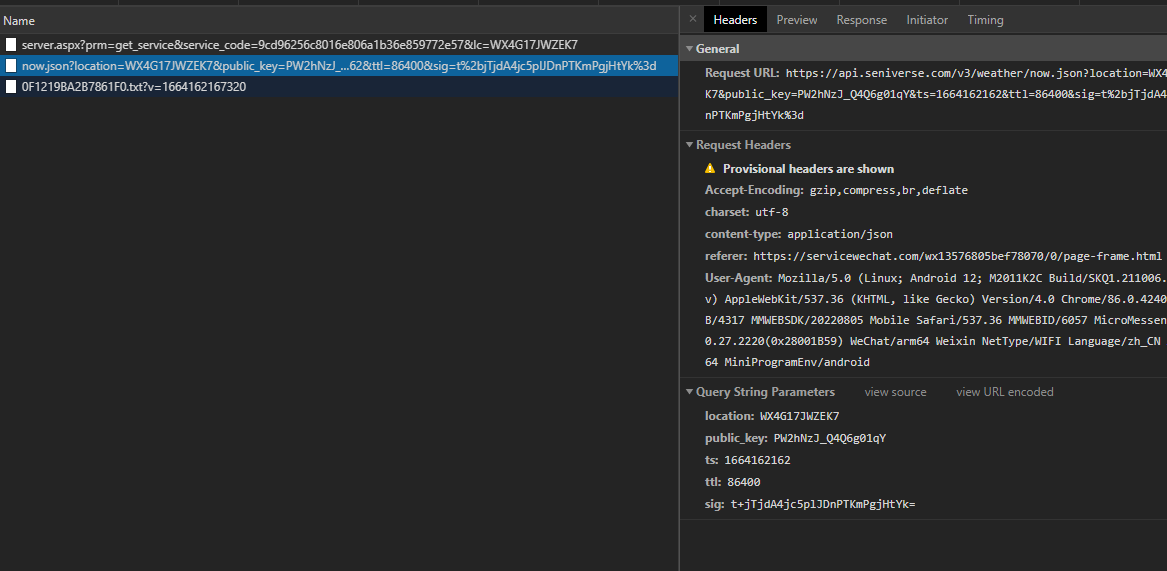
Task: Click the User-Agent header value
Action: point(936,321)
